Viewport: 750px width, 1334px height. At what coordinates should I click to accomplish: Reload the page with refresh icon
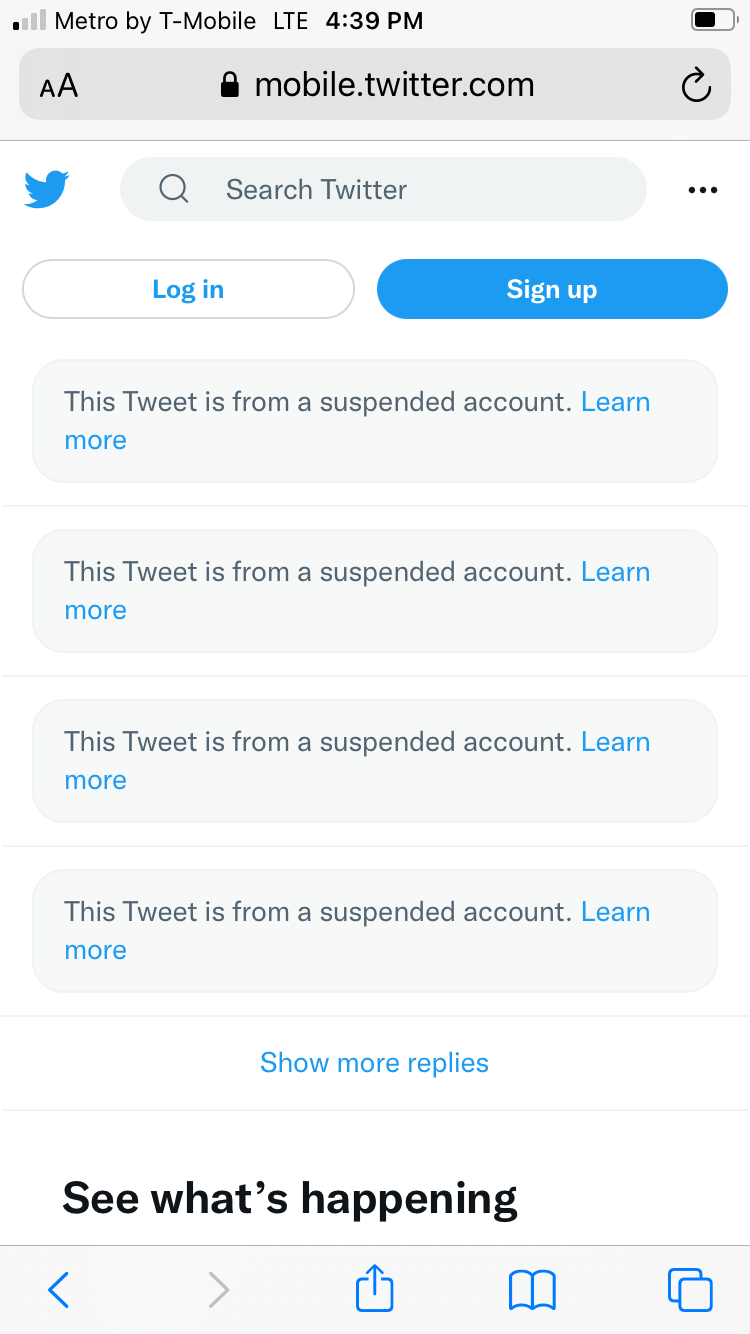tap(696, 85)
